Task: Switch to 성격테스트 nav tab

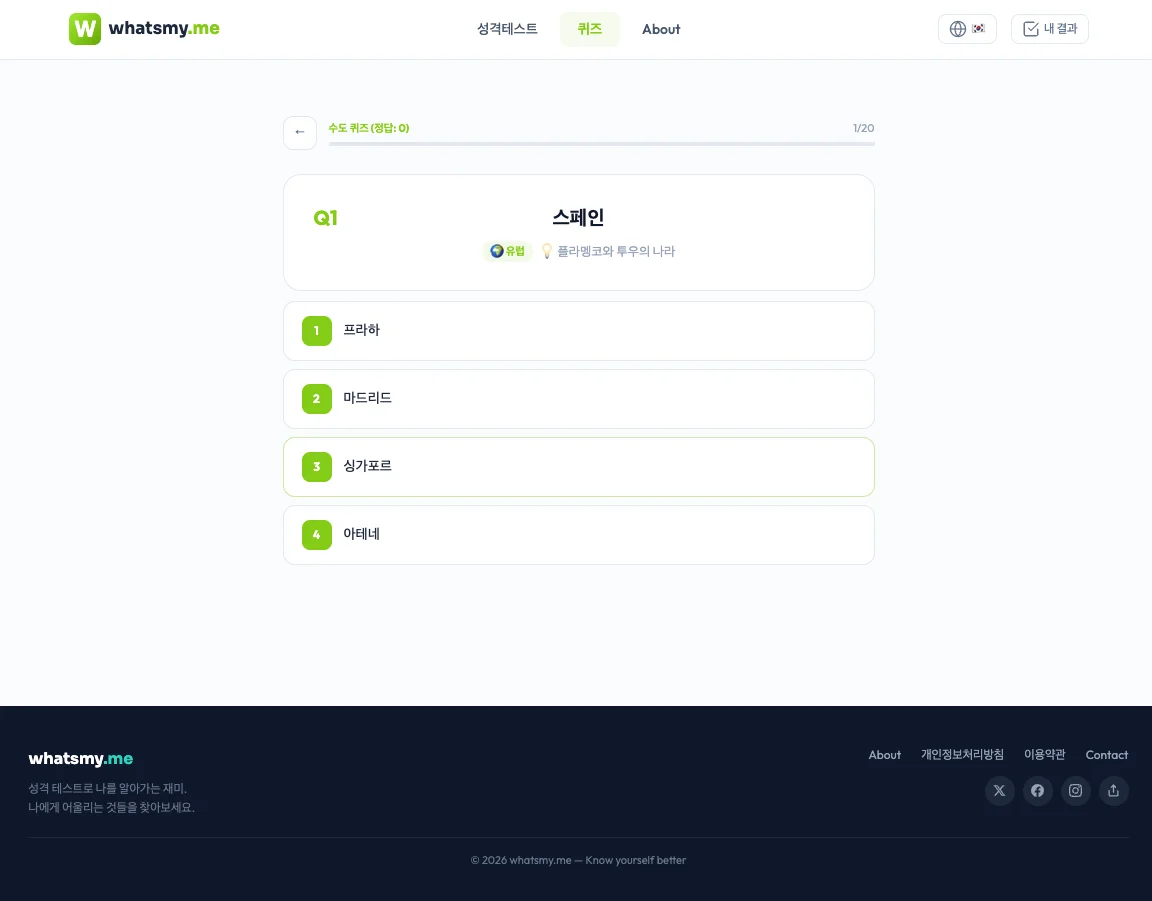Action: [507, 29]
